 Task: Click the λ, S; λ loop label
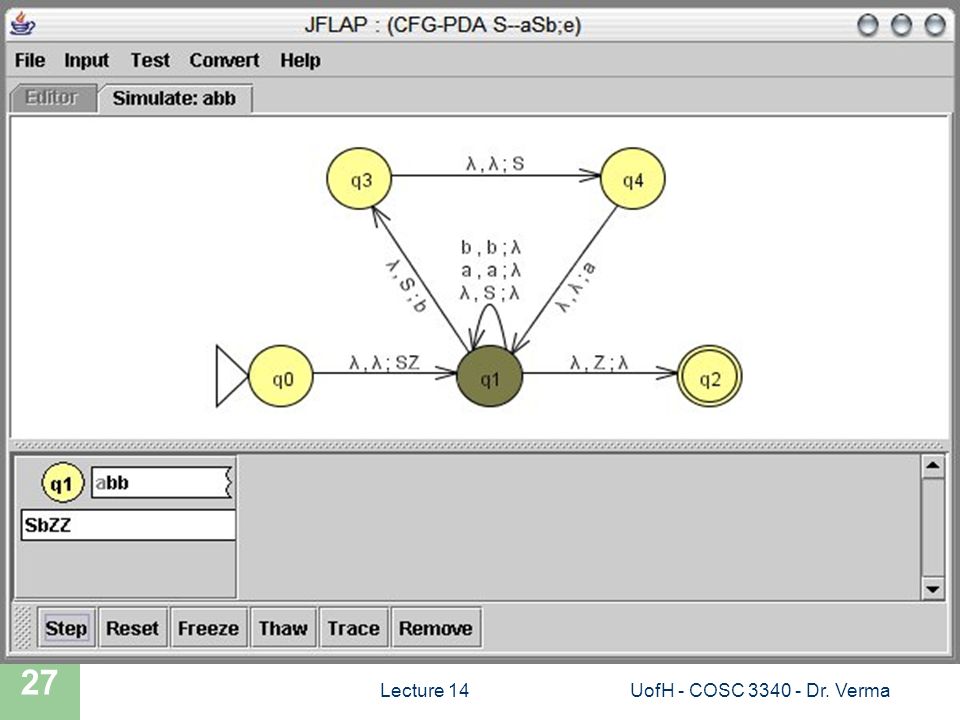coord(490,293)
